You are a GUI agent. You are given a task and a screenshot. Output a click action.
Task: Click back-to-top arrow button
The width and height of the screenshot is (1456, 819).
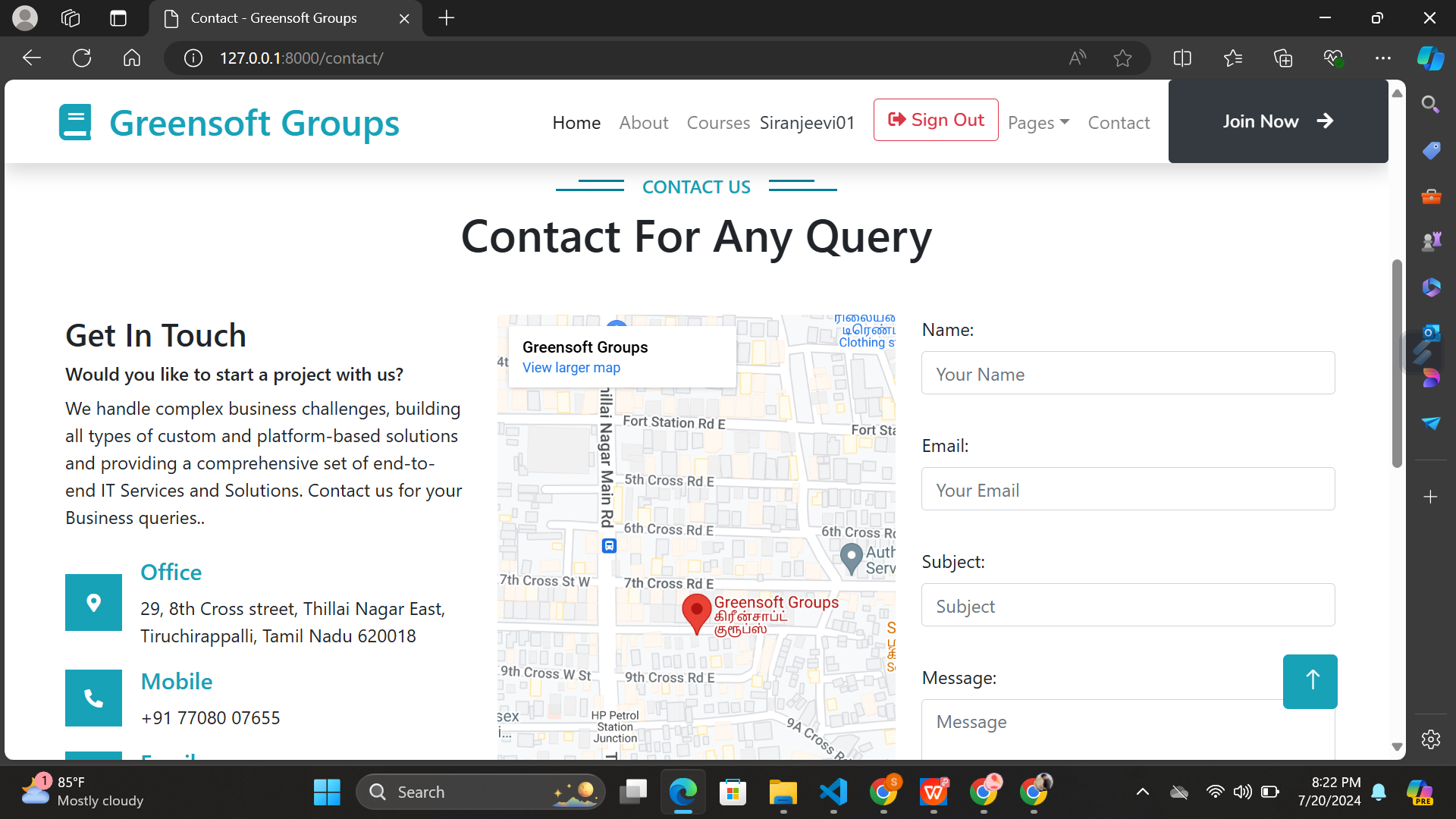pos(1310,681)
